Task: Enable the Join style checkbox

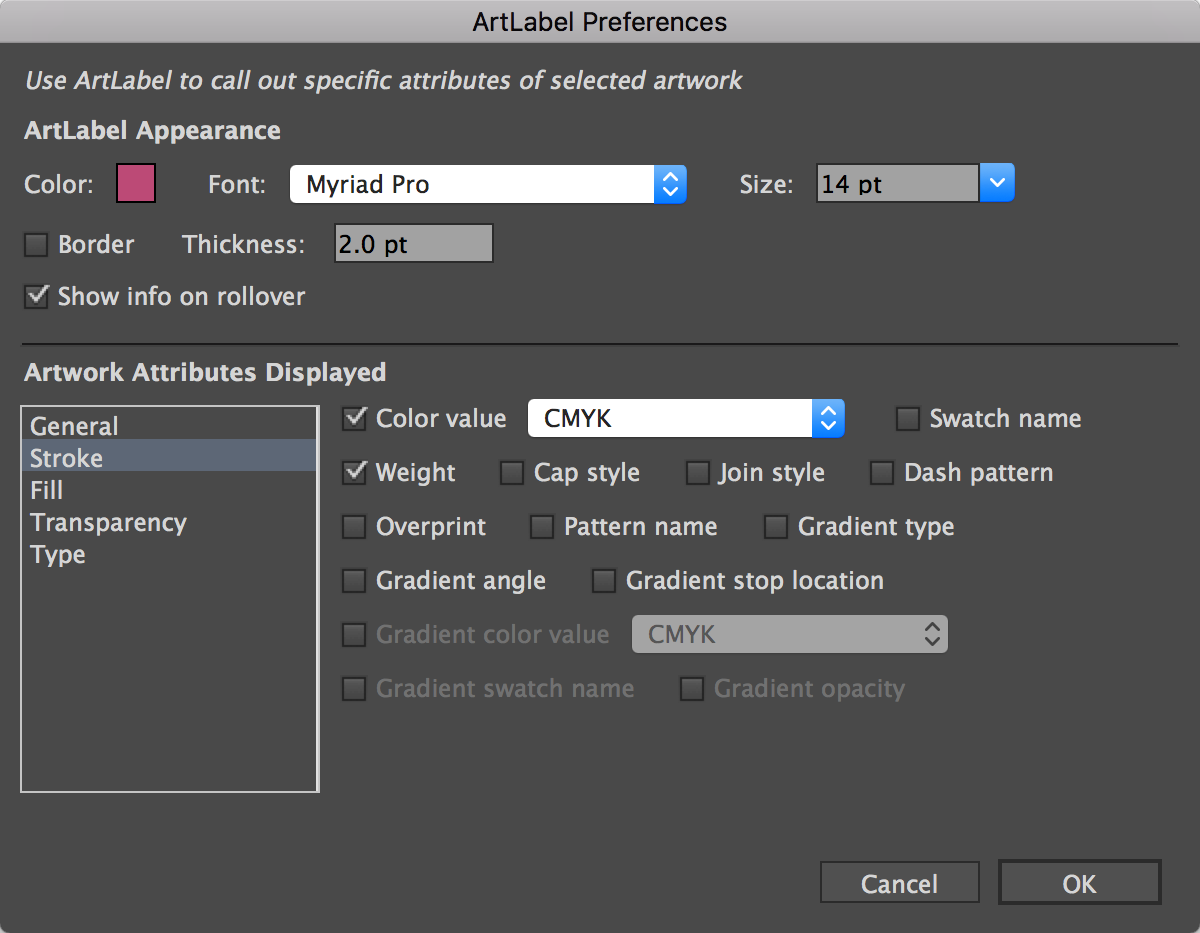Action: [x=697, y=473]
